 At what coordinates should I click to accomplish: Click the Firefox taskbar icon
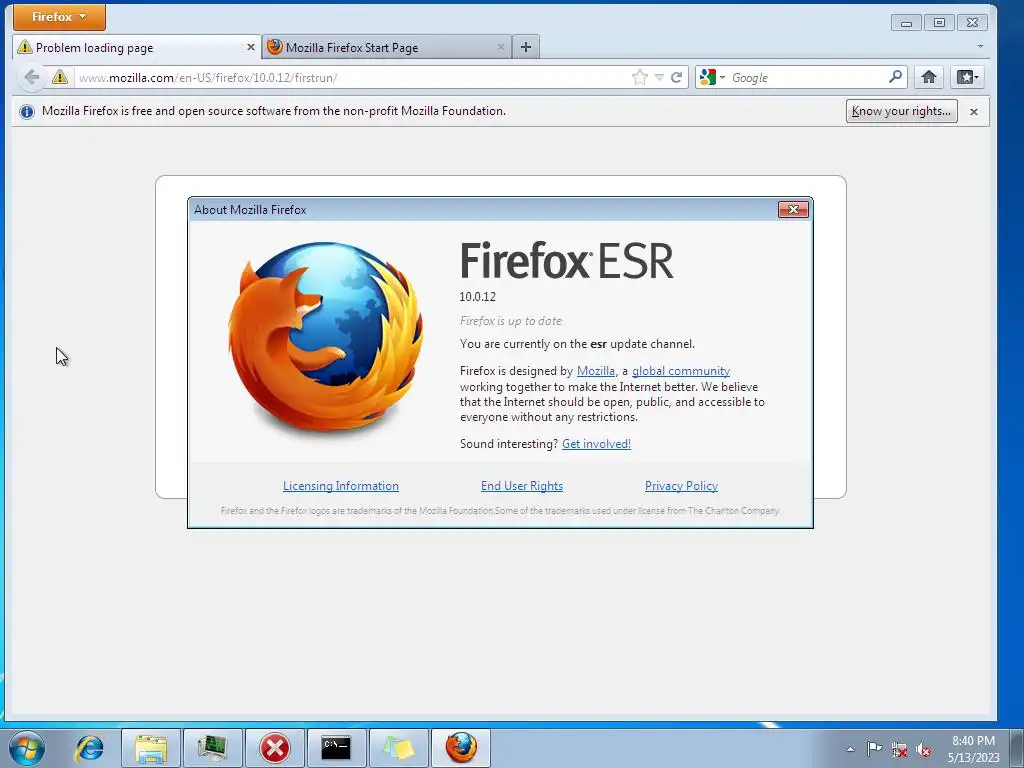pyautogui.click(x=460, y=748)
